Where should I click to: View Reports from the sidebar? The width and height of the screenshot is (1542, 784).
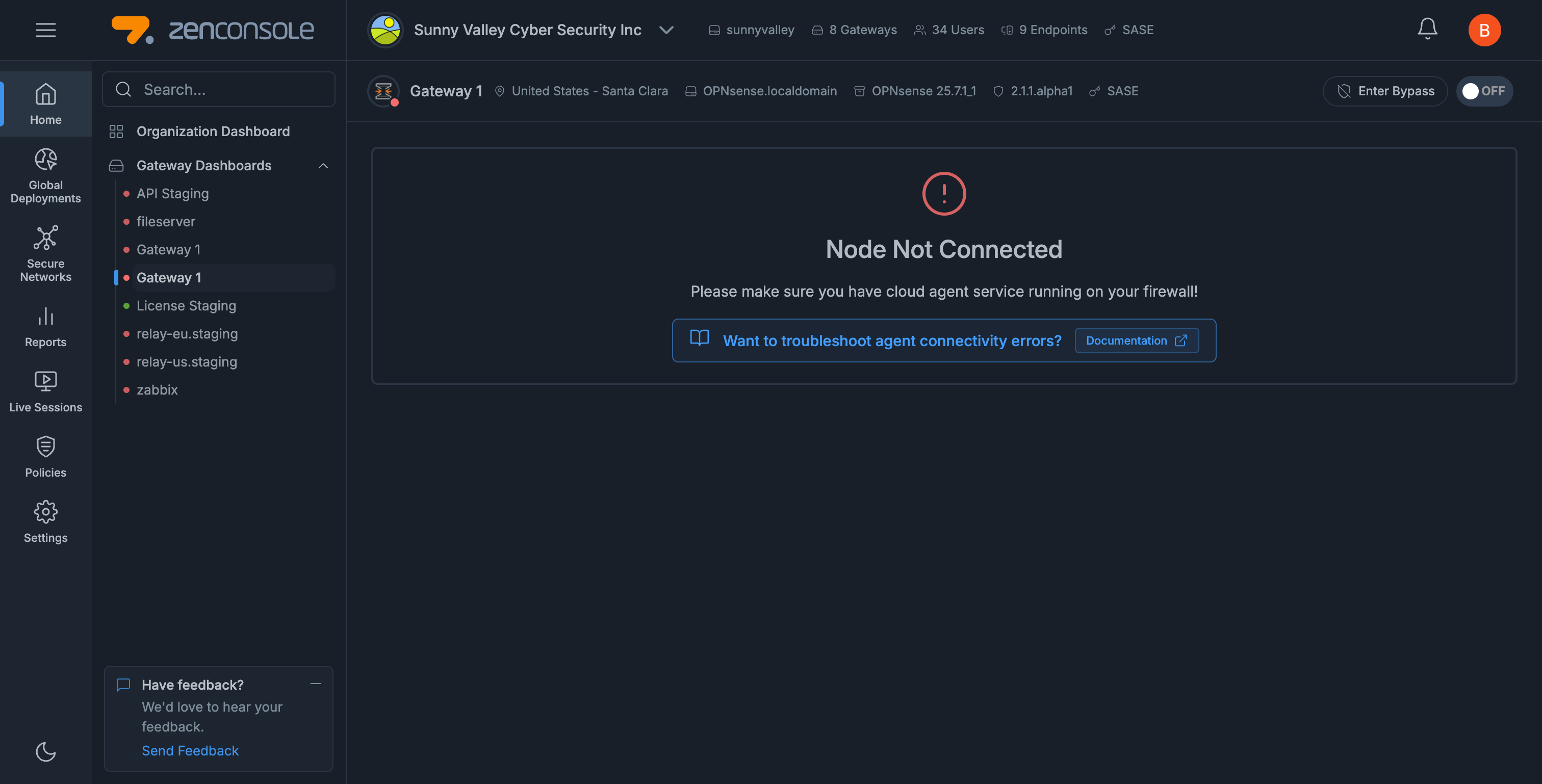coord(45,327)
